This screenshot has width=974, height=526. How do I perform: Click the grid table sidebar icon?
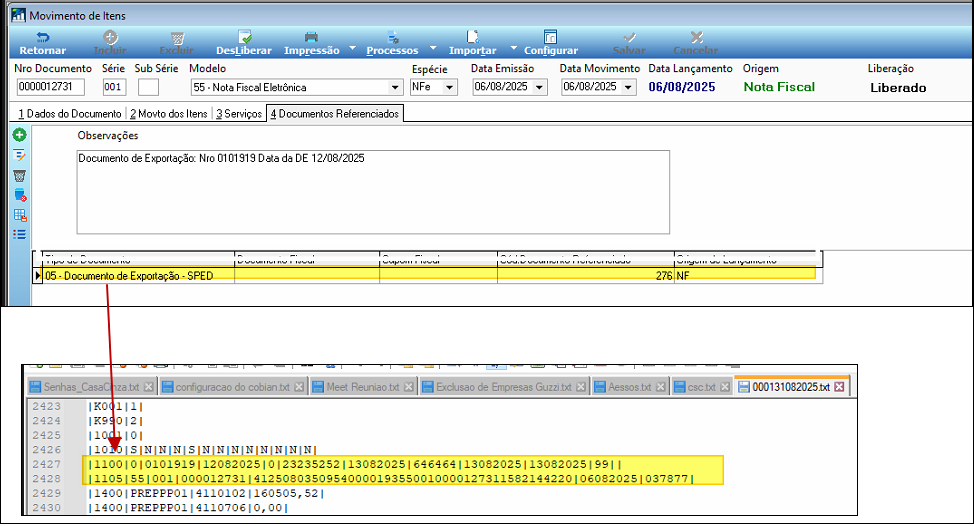coord(19,214)
